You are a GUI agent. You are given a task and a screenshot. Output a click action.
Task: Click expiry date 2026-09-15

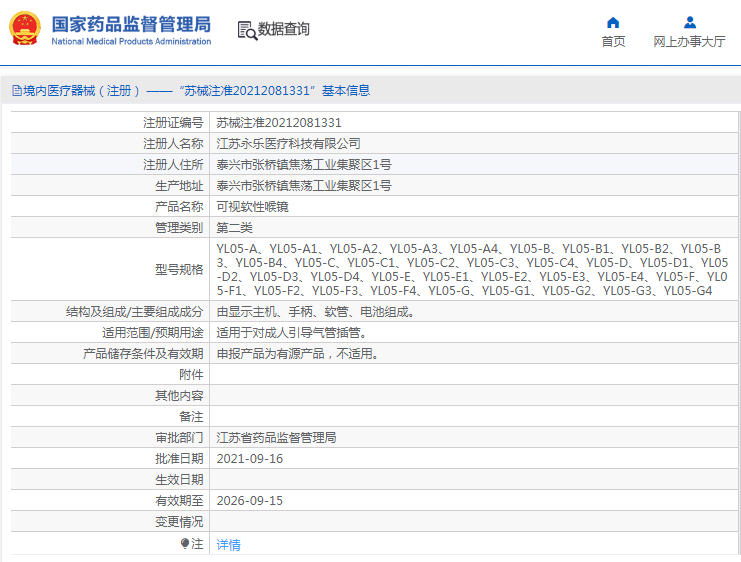(250, 501)
